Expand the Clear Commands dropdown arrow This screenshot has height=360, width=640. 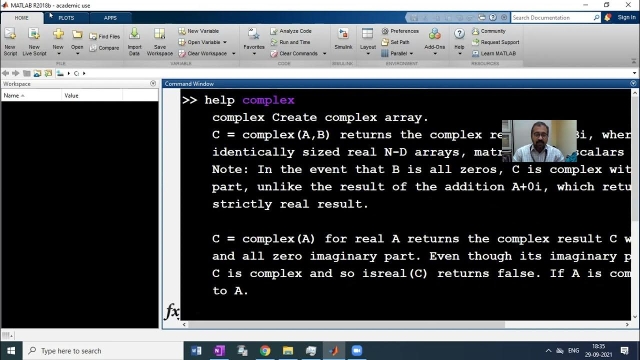click(x=324, y=53)
